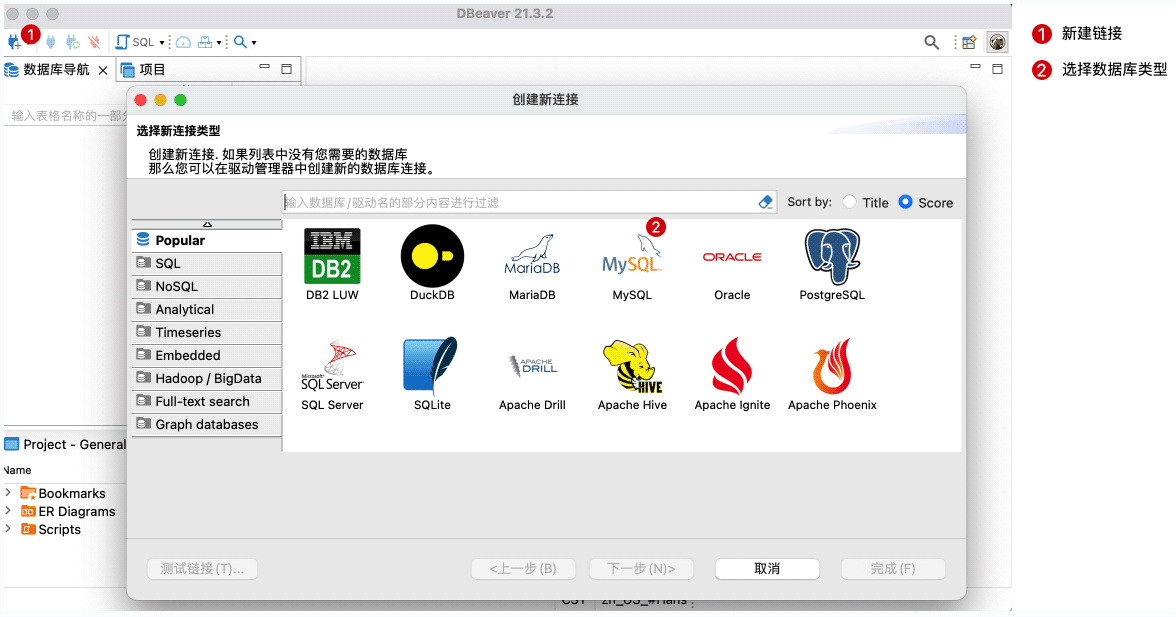
Task: Open dropdown beside the boxes icon
Action: 219,43
